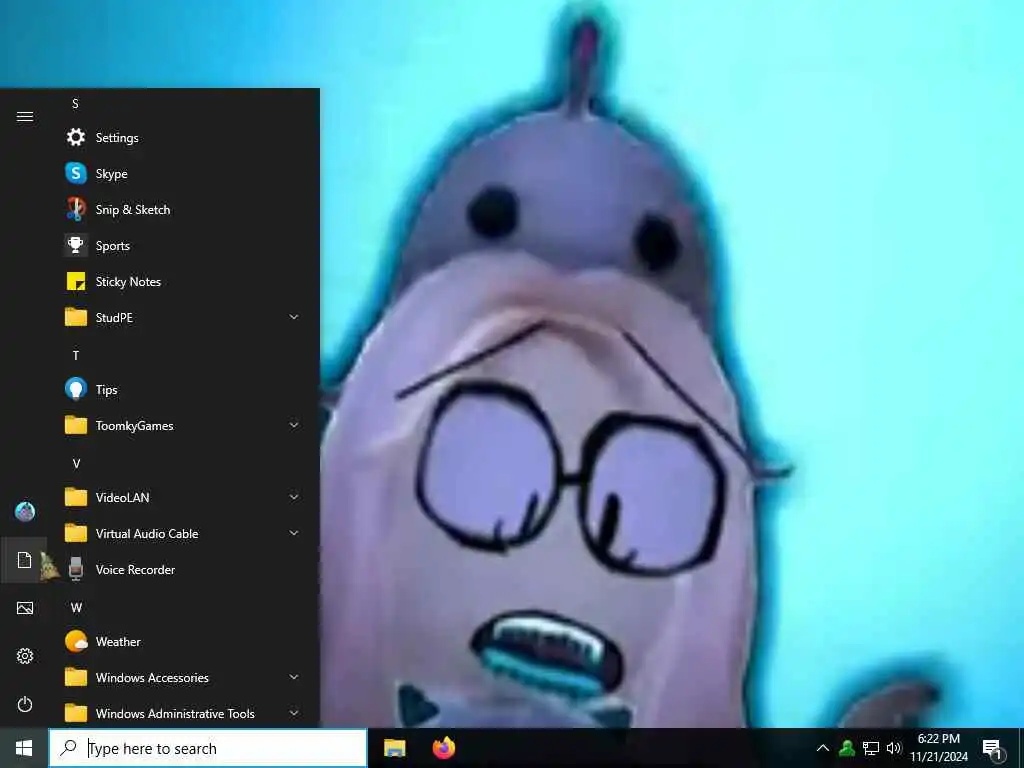1024x768 pixels.
Task: Click the green user tray icon
Action: click(847, 748)
